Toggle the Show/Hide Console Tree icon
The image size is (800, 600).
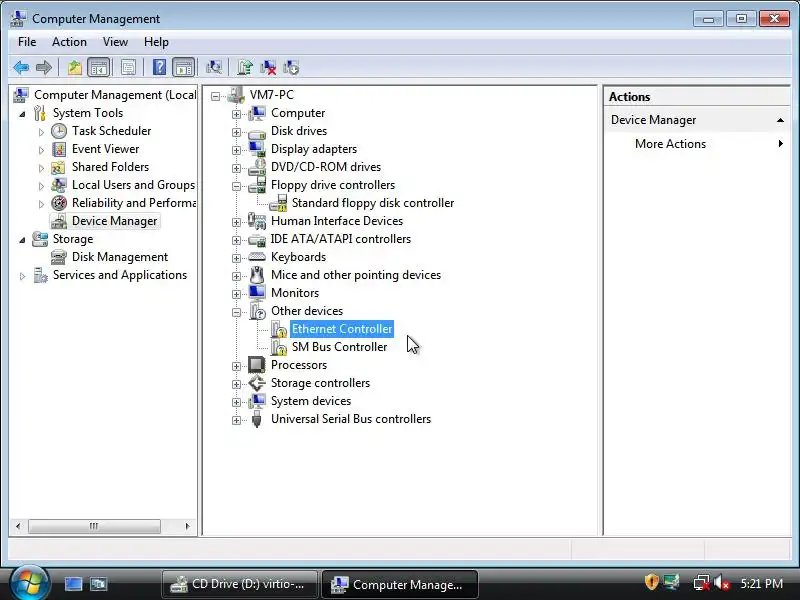click(98, 67)
